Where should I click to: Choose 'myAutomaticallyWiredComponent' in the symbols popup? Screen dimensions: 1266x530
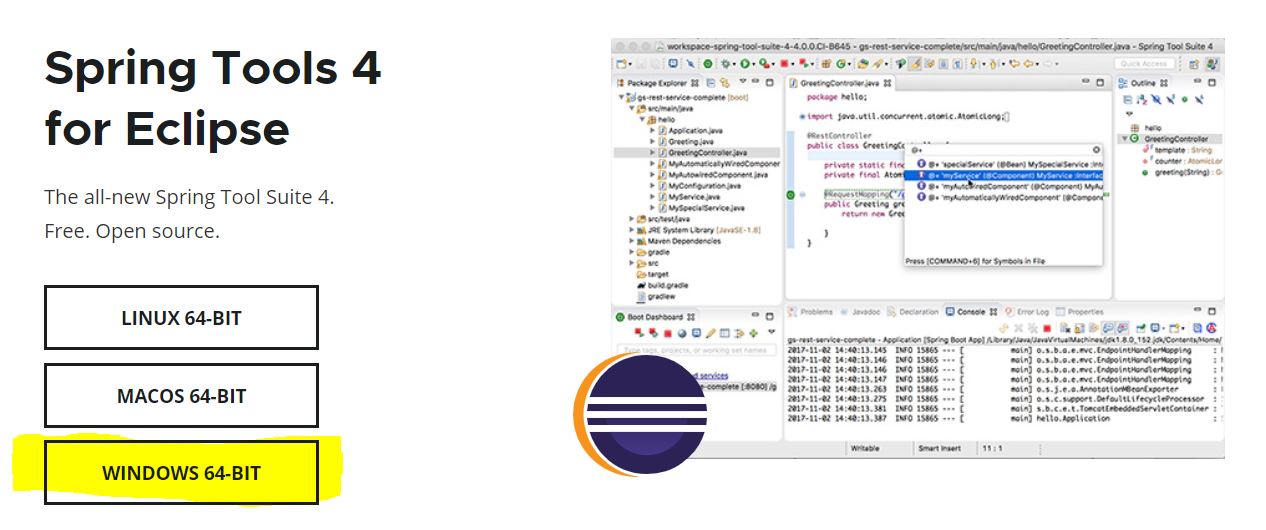1009,198
